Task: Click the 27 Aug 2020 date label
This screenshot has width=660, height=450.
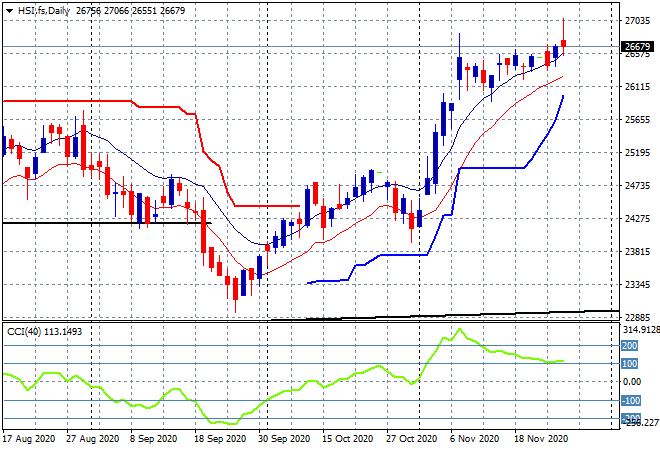Action: [x=93, y=439]
